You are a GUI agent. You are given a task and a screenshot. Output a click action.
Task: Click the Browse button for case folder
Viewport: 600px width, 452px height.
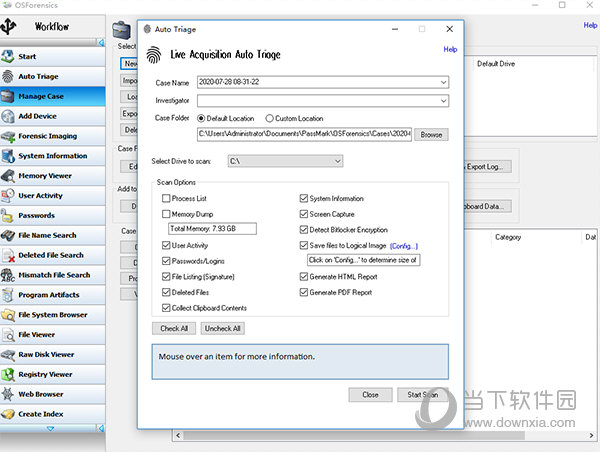click(431, 135)
